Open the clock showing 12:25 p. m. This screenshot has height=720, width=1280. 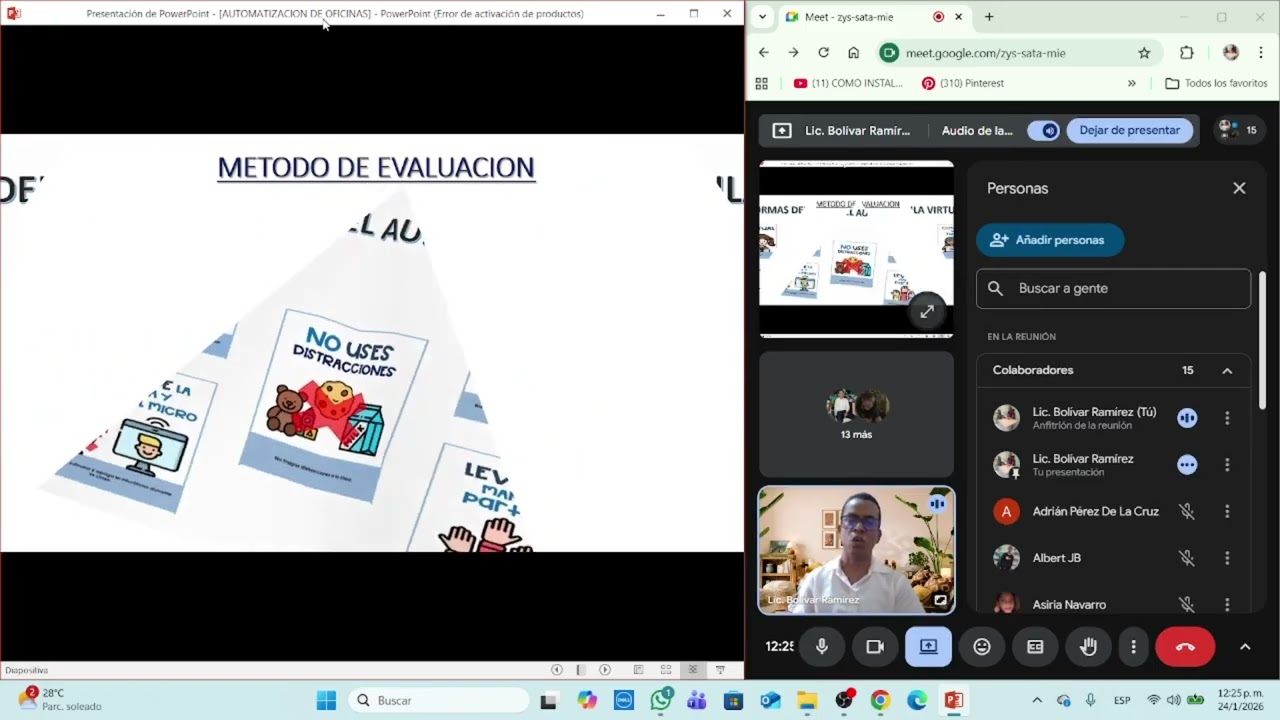(1240, 699)
